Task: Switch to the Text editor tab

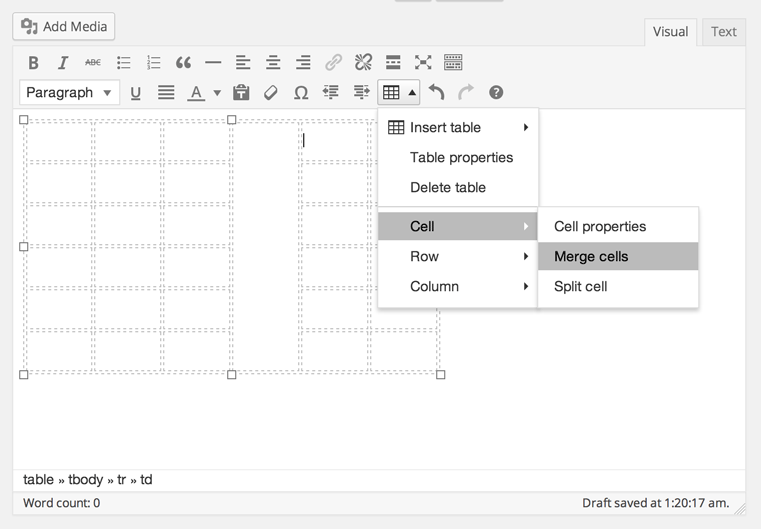Action: 723,32
